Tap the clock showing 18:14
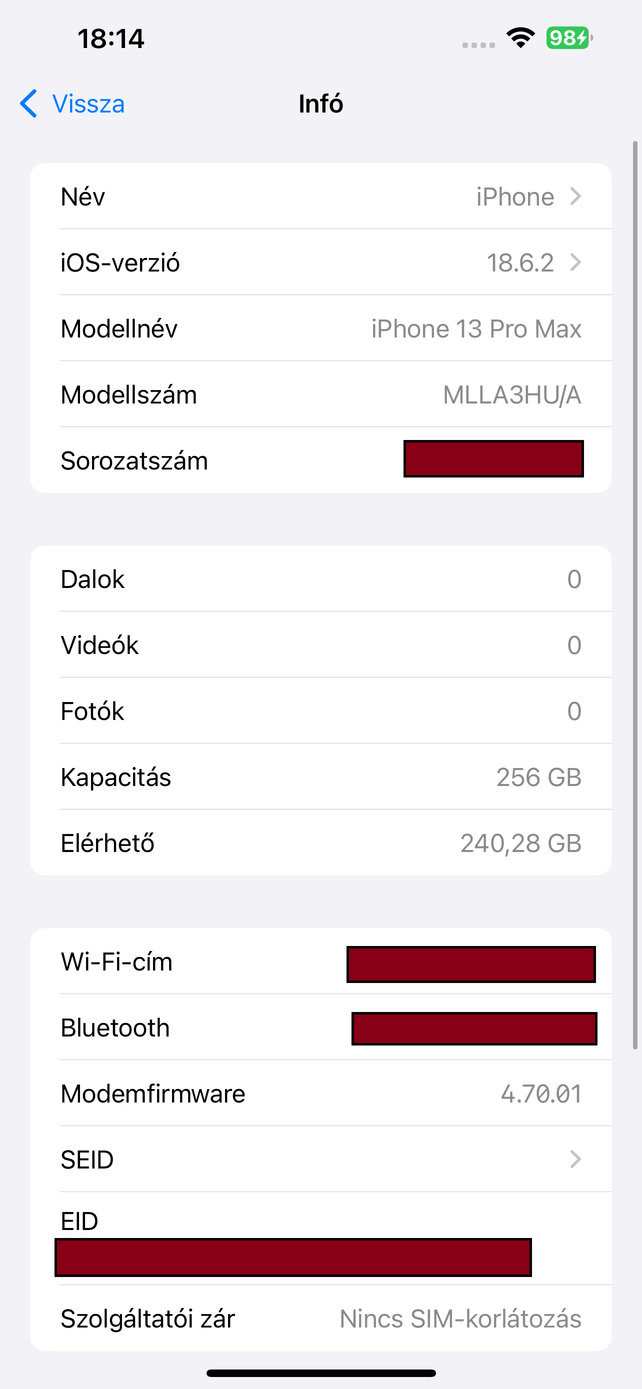 click(111, 39)
